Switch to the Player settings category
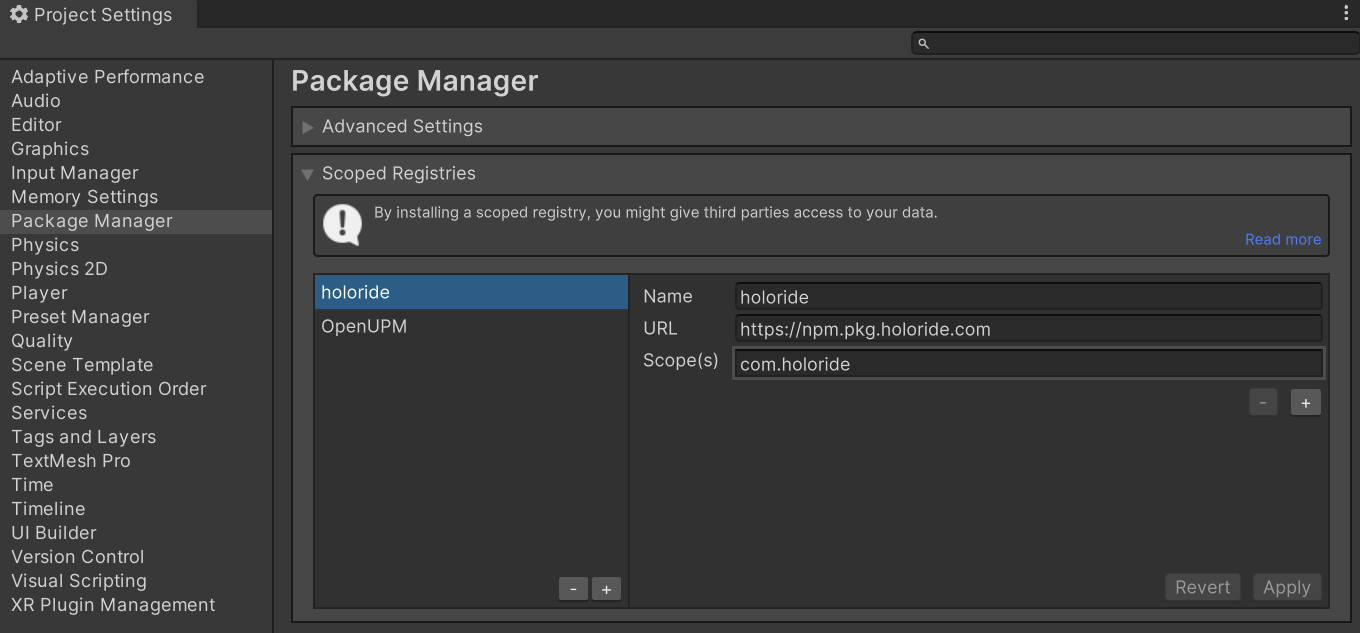 pos(39,293)
